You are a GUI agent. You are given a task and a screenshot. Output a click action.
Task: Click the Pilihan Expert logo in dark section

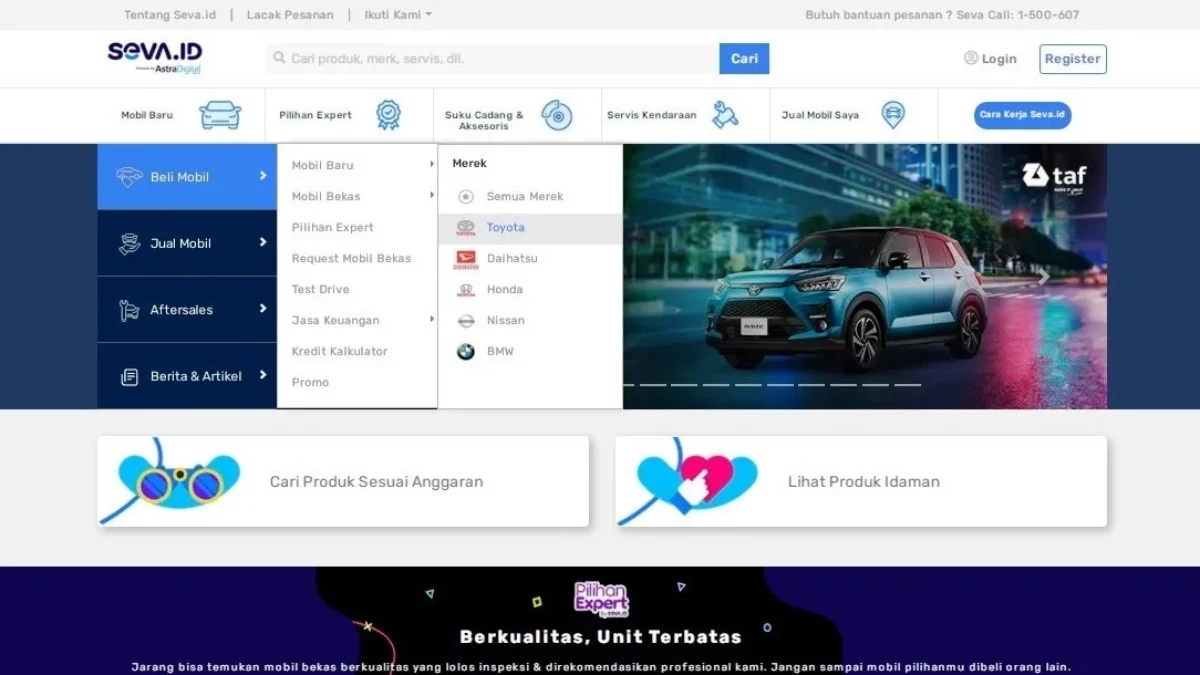pyautogui.click(x=601, y=600)
